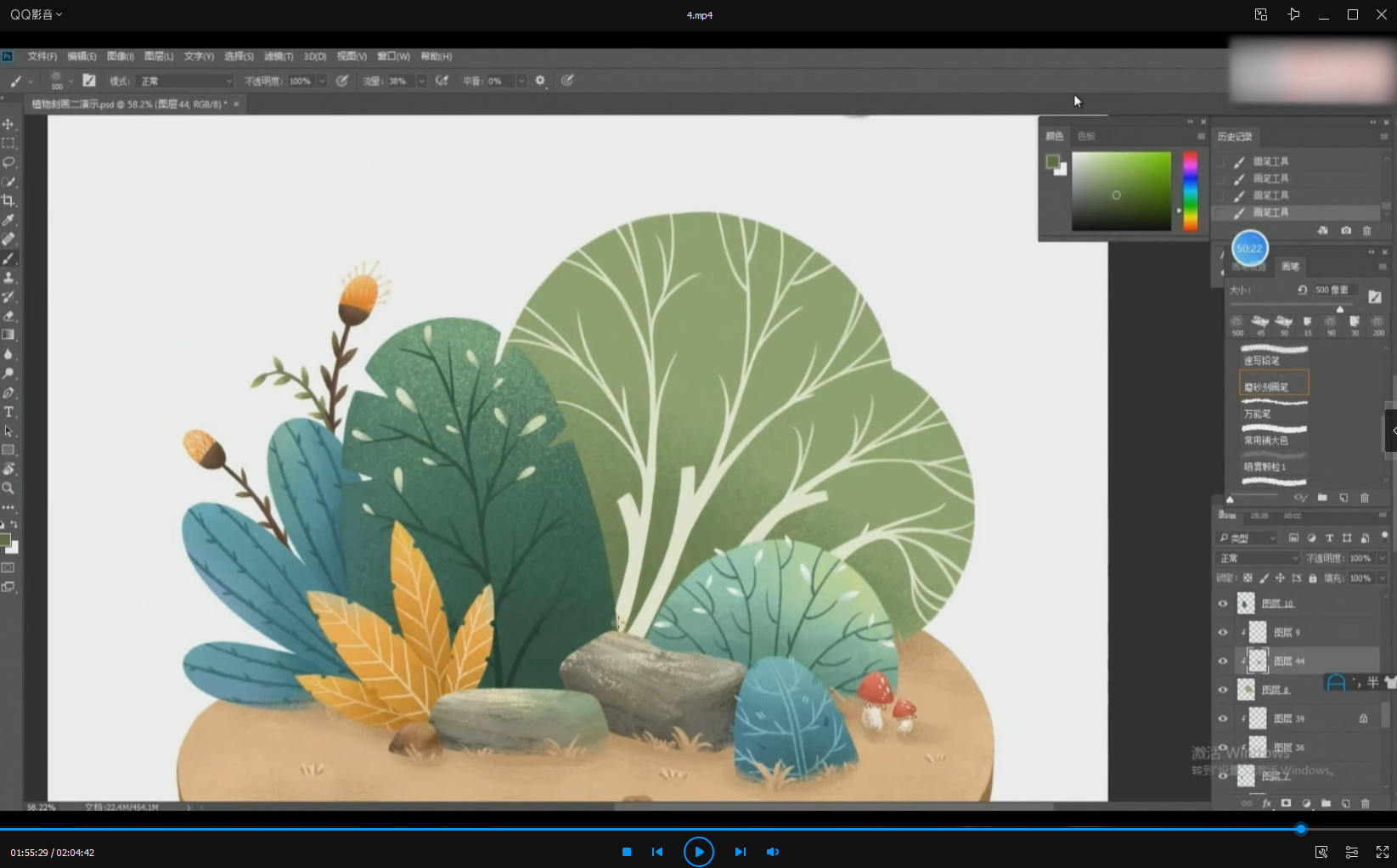
Task: Select the Eraser tool
Action: (8, 316)
